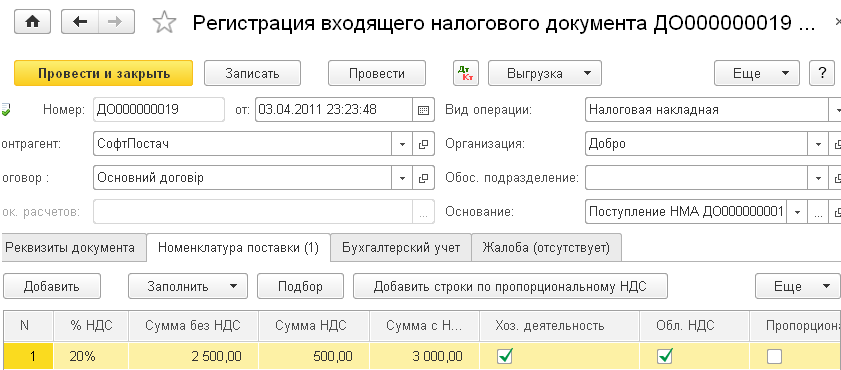Expand the Контрагент dropdown list
Image resolution: width=841 pixels, height=370 pixels.
(402, 144)
